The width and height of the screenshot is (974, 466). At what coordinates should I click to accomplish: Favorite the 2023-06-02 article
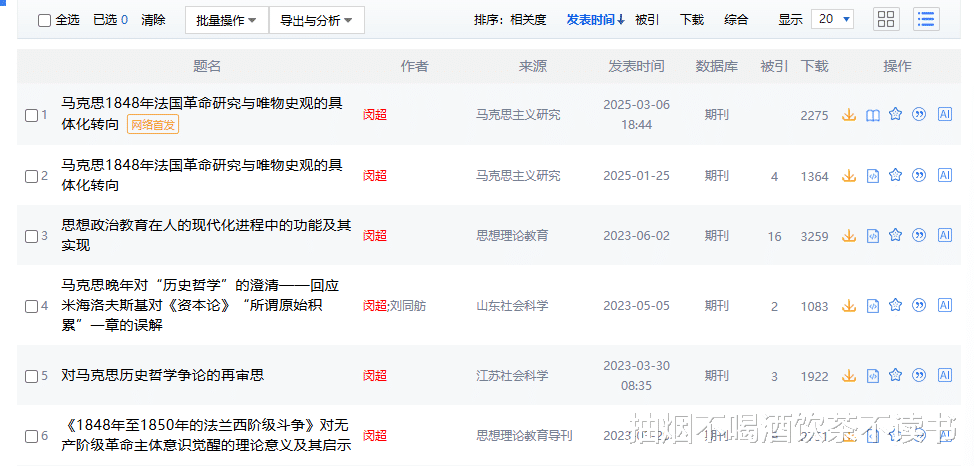[x=895, y=235]
